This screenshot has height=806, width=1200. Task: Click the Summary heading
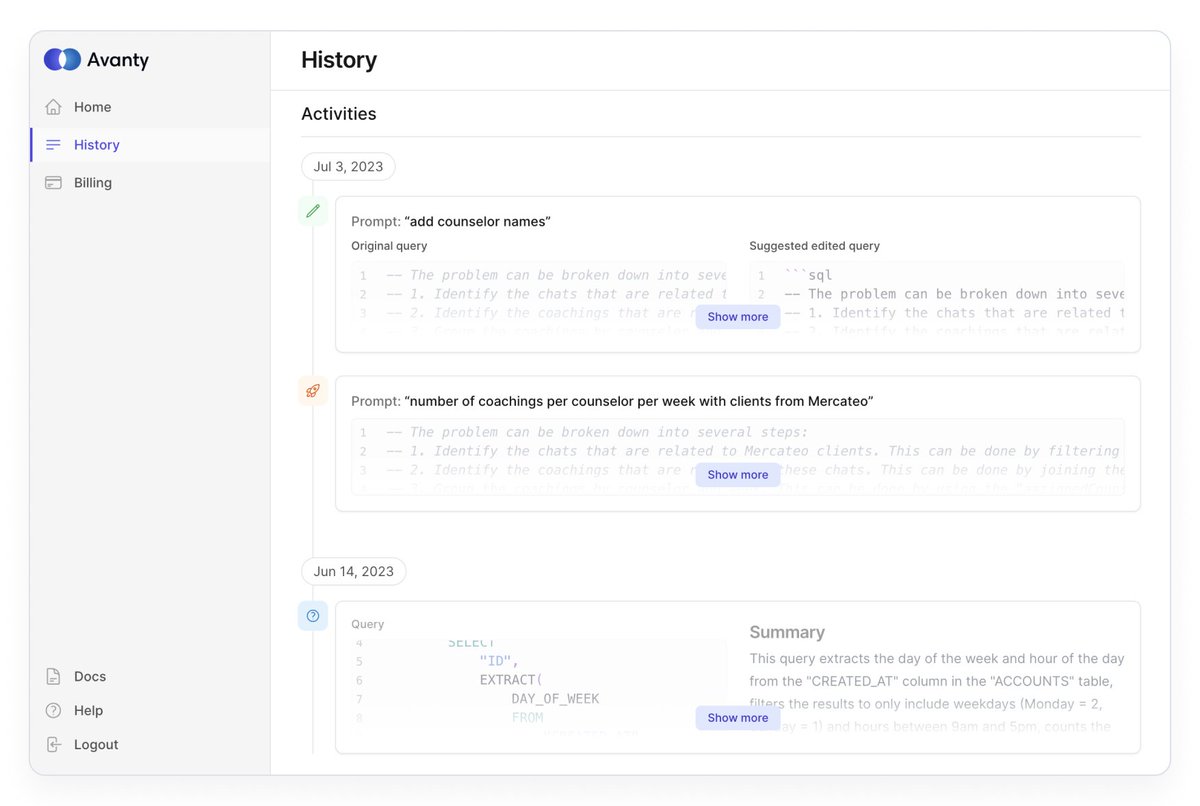787,633
